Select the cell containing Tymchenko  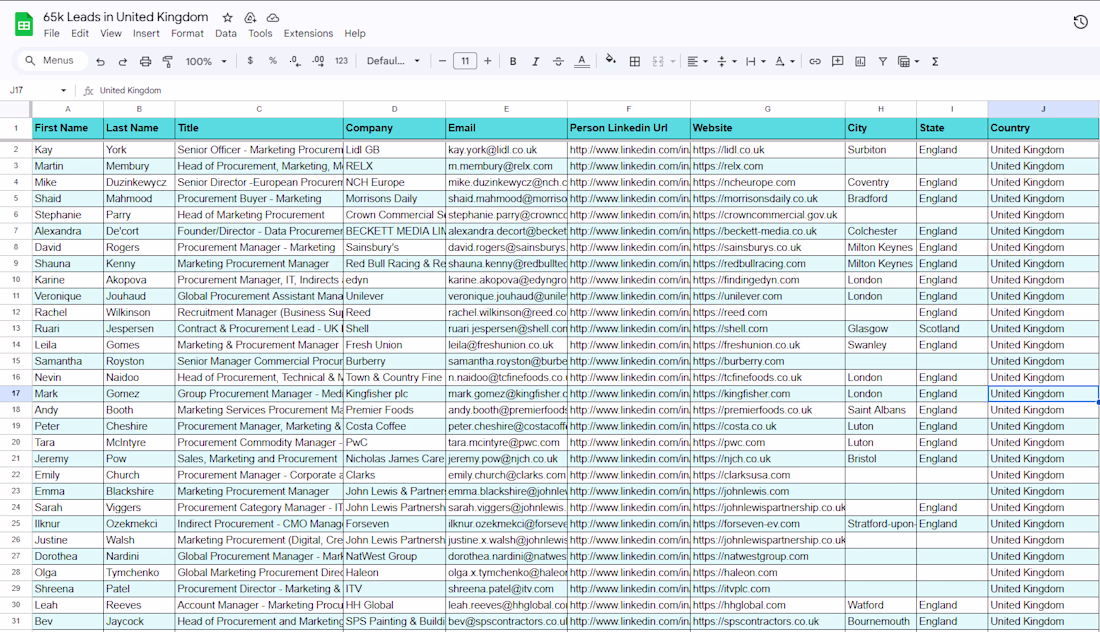(139, 573)
